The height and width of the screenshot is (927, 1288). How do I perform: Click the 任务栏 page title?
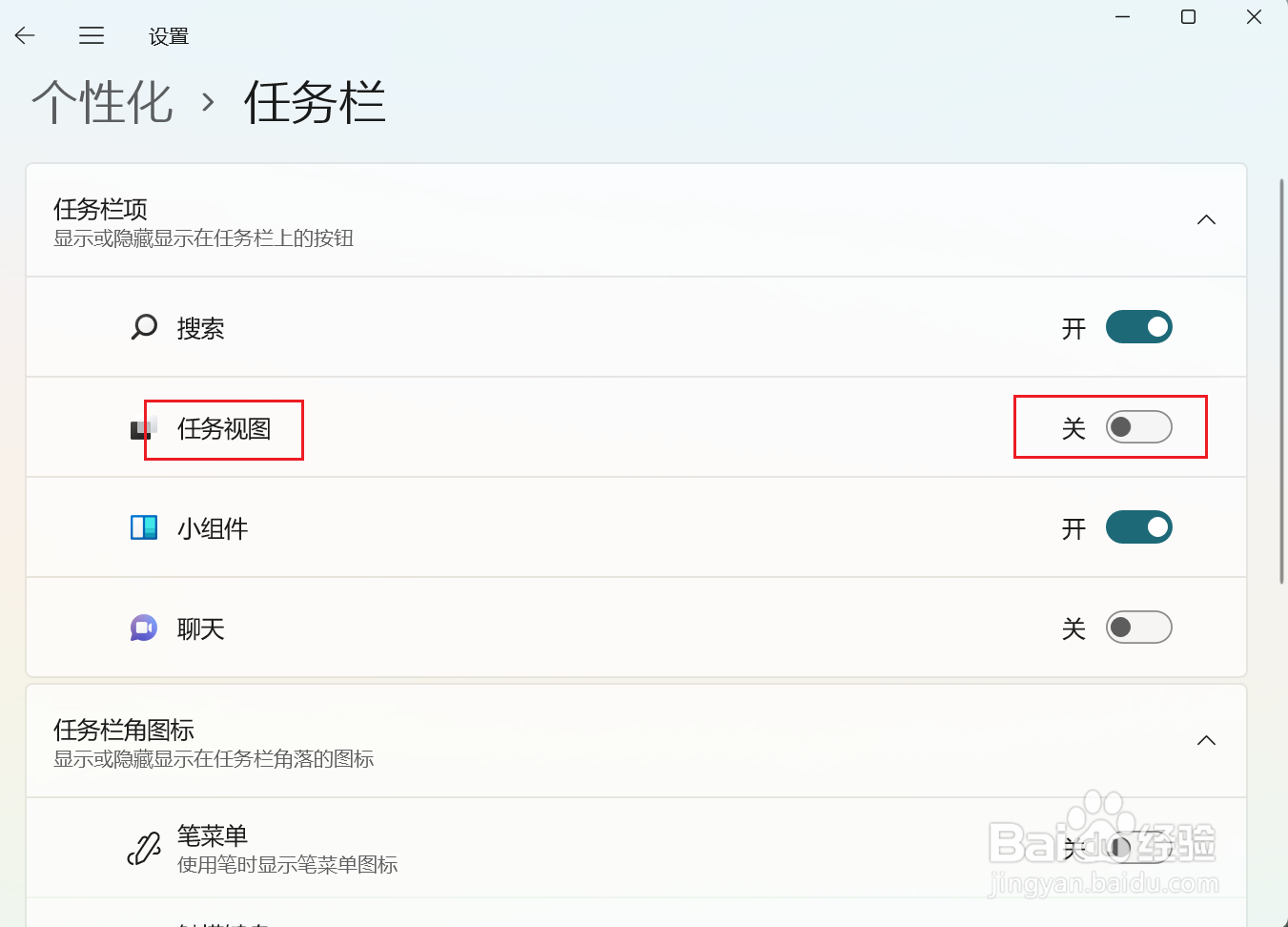pyautogui.click(x=315, y=102)
